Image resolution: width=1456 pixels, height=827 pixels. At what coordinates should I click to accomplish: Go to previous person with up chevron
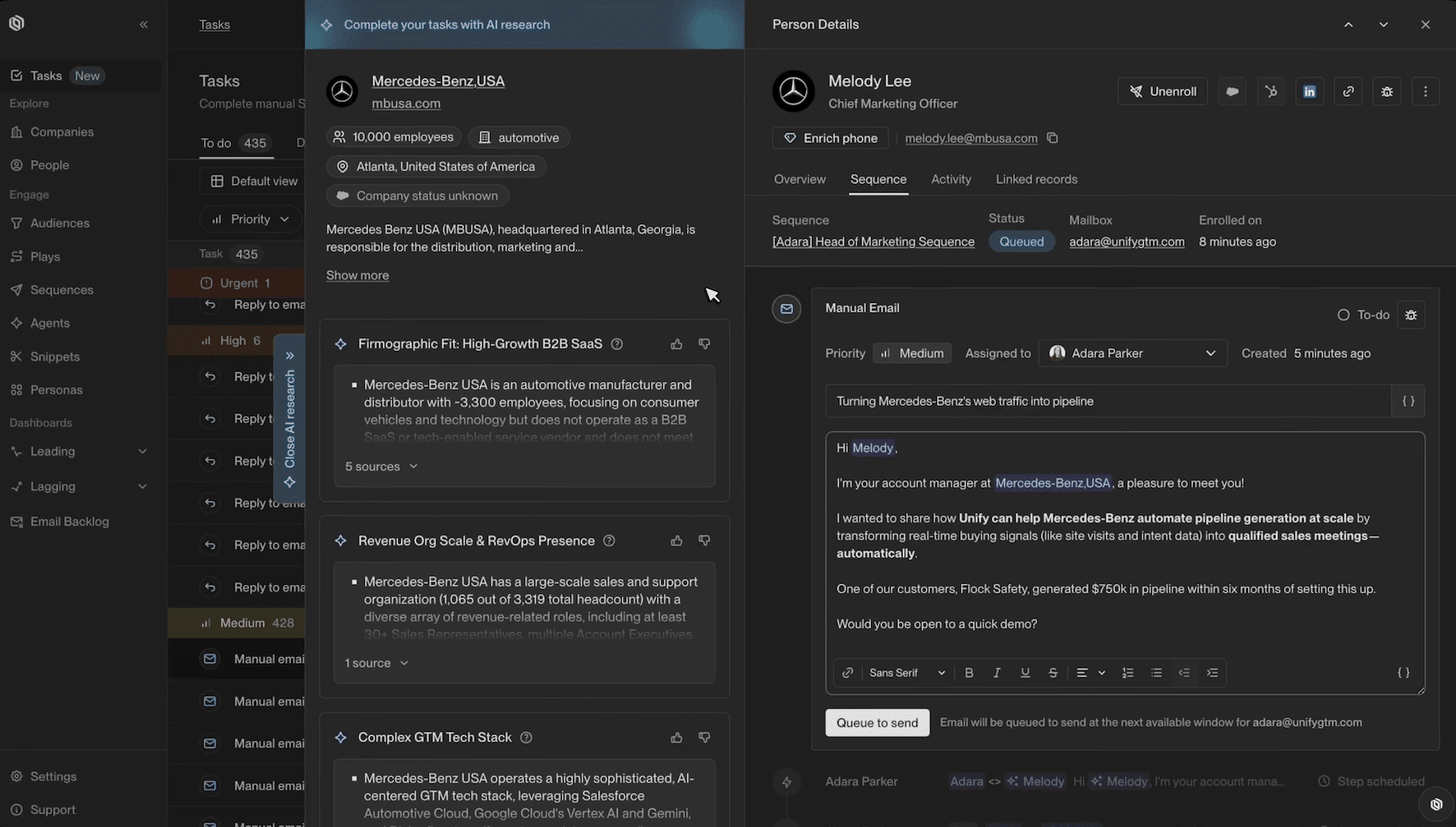tap(1348, 25)
